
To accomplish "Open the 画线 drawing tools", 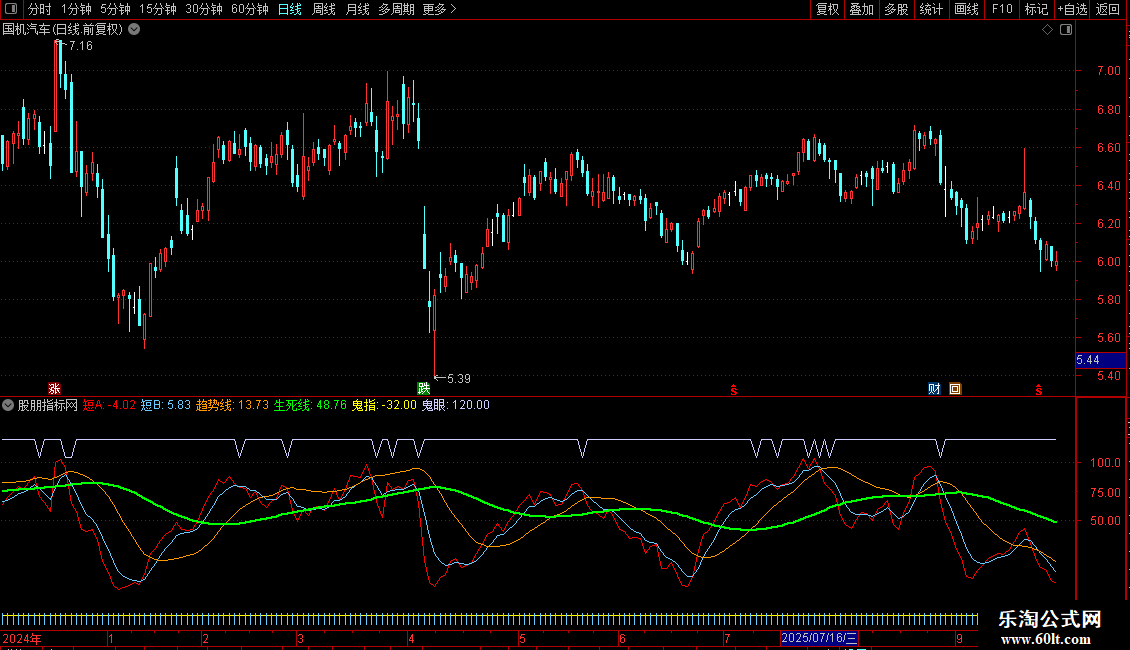I will click(966, 9).
